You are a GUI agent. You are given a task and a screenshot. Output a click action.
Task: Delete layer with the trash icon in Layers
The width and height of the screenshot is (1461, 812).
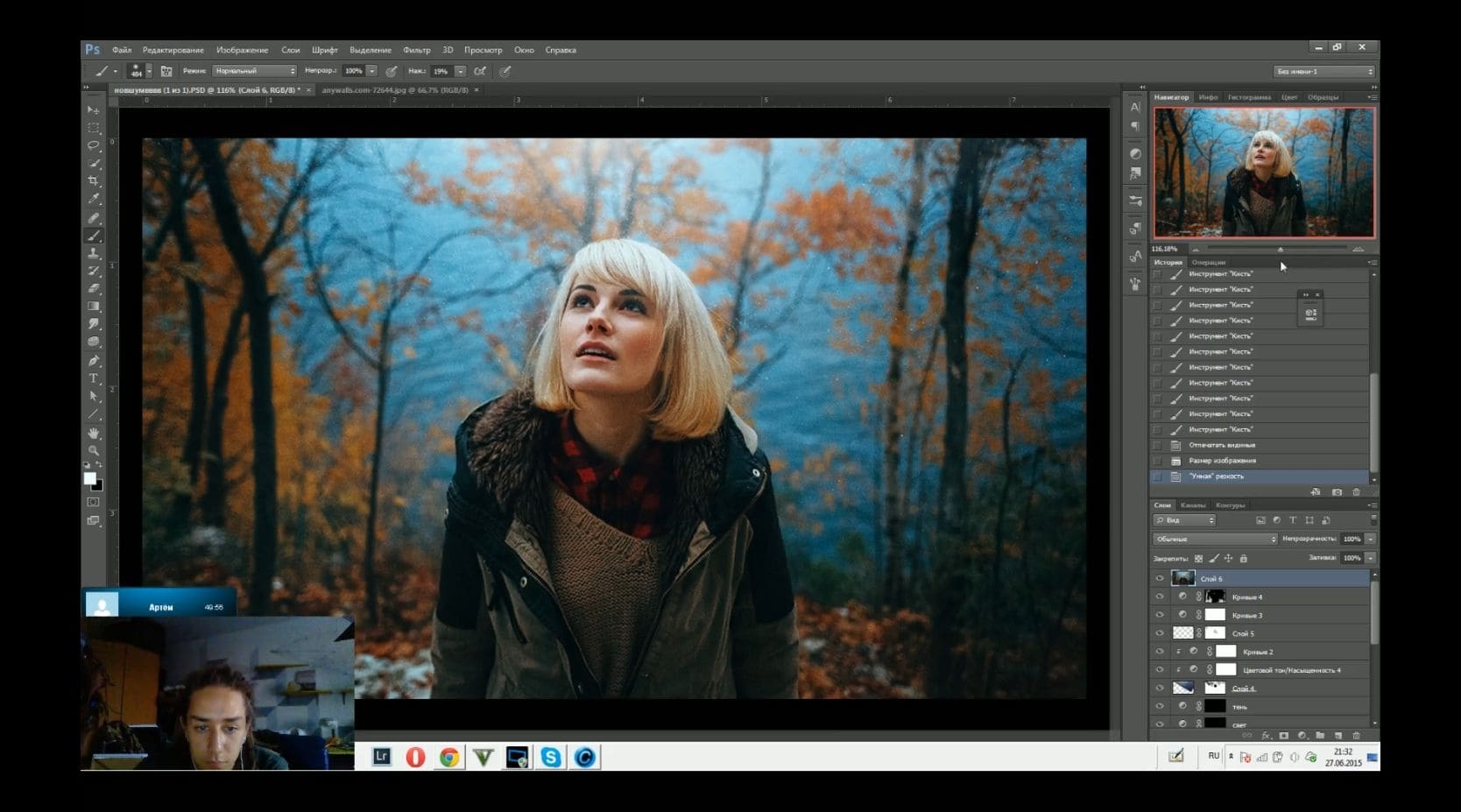point(1357,736)
